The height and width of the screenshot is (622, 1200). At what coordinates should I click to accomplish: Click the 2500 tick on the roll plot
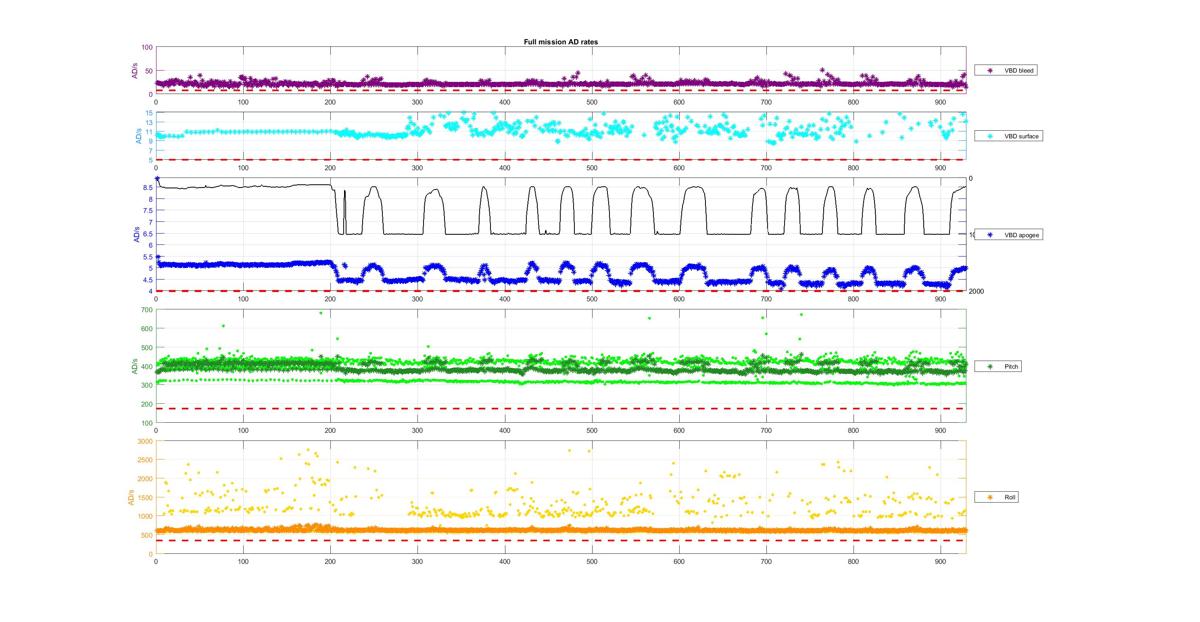pos(145,460)
